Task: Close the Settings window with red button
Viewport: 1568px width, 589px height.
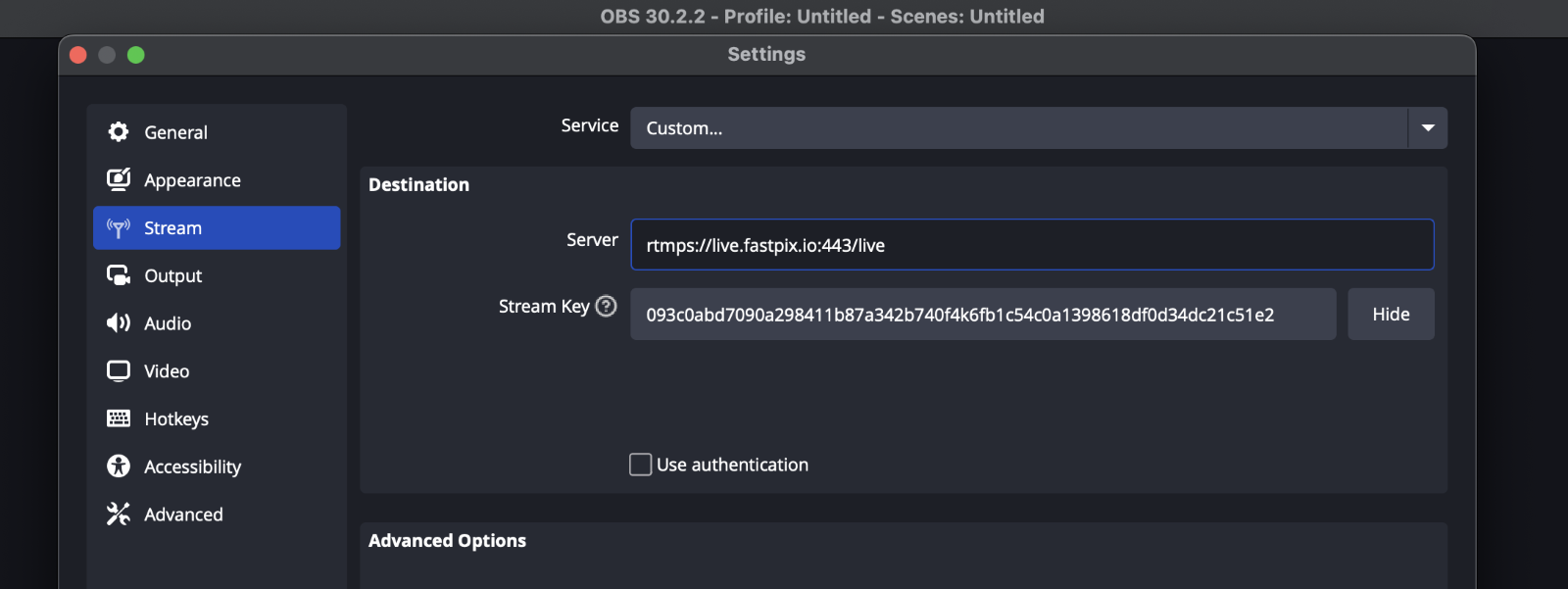Action: pos(78,55)
